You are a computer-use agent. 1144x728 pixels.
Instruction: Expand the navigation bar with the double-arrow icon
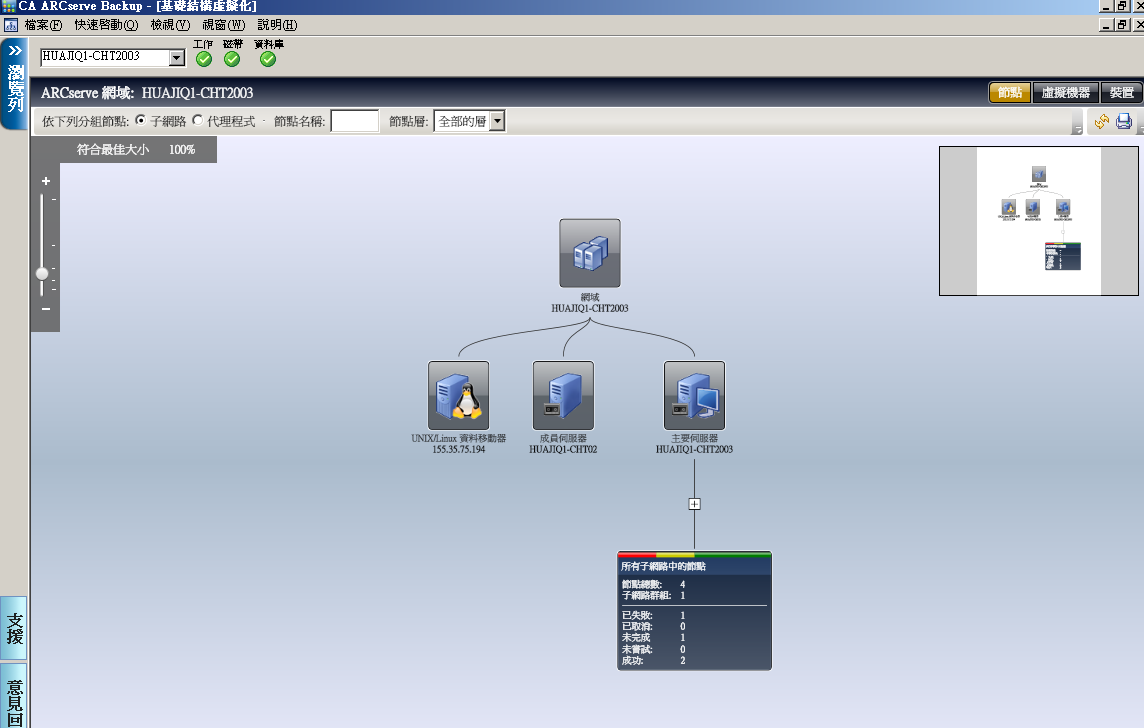point(15,50)
